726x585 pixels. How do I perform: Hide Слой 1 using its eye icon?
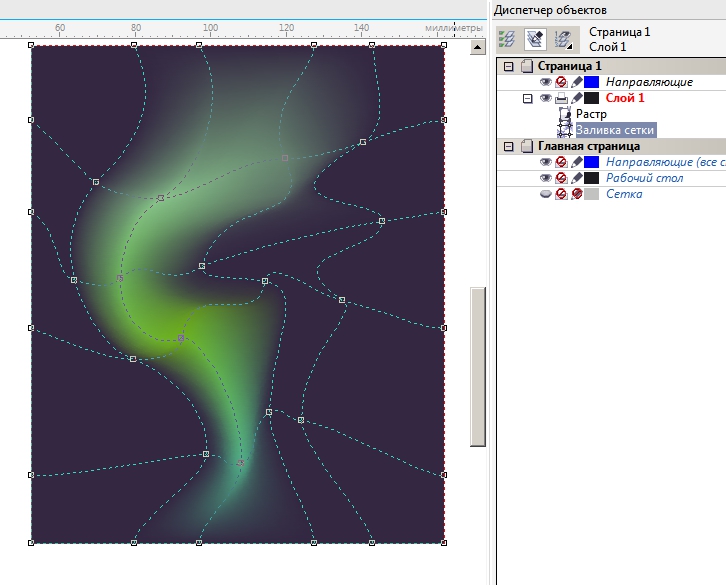(546, 98)
